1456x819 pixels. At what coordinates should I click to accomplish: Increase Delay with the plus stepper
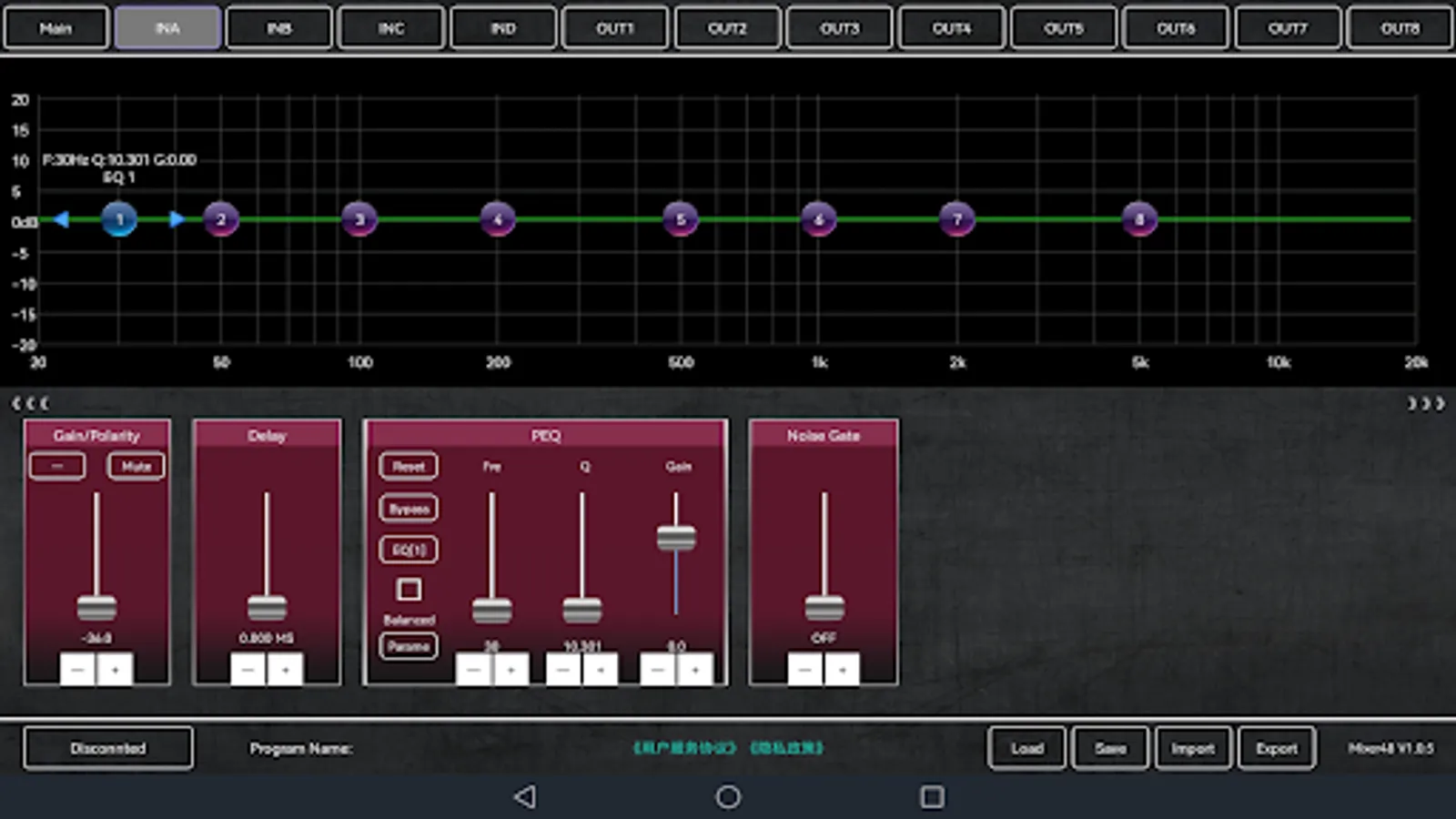[286, 670]
